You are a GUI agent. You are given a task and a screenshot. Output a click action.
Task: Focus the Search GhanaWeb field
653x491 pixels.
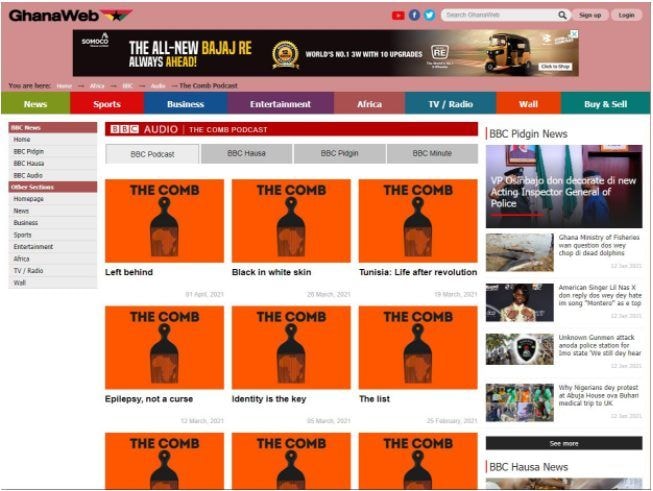tap(500, 15)
